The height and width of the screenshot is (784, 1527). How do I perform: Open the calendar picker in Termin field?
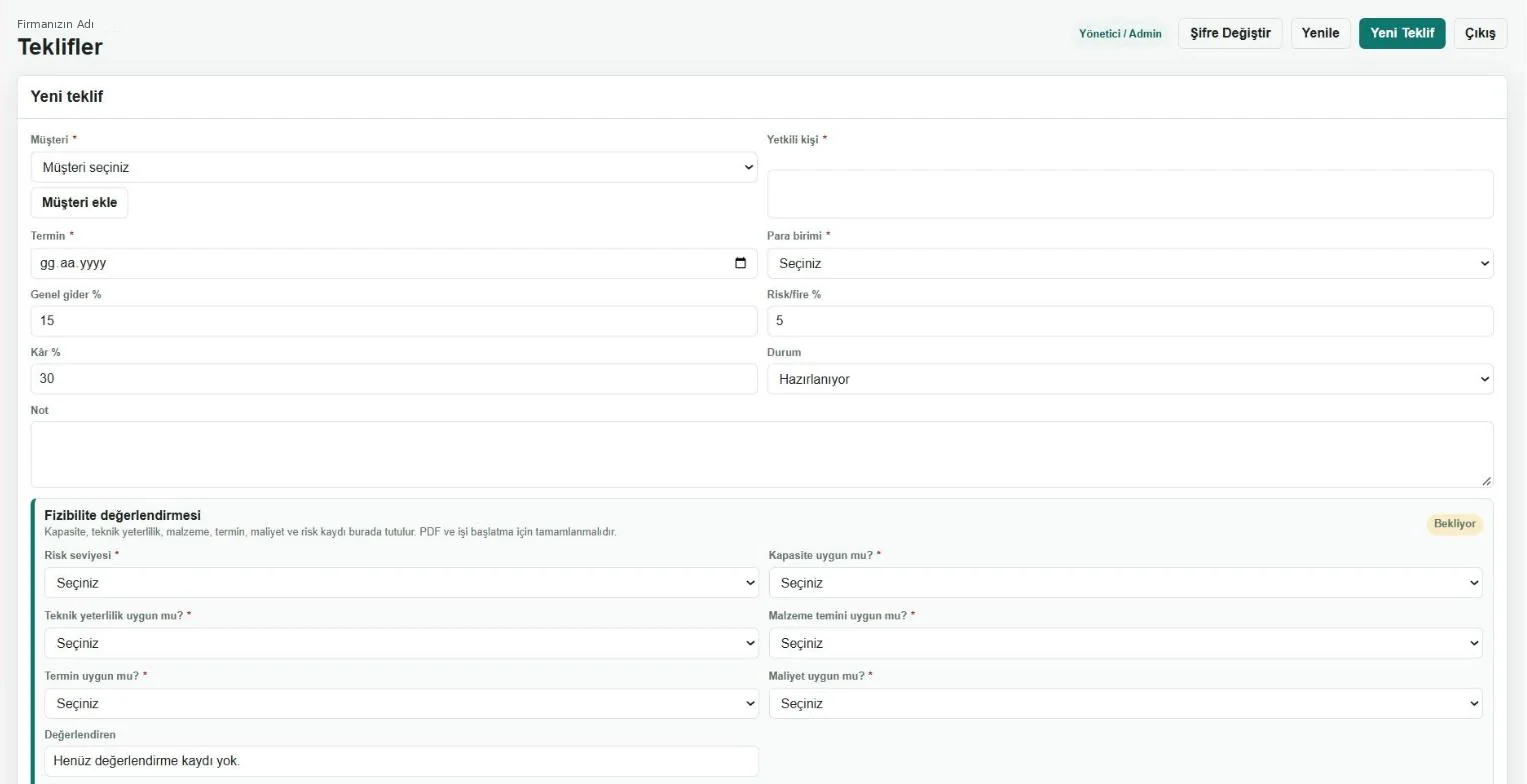[740, 263]
